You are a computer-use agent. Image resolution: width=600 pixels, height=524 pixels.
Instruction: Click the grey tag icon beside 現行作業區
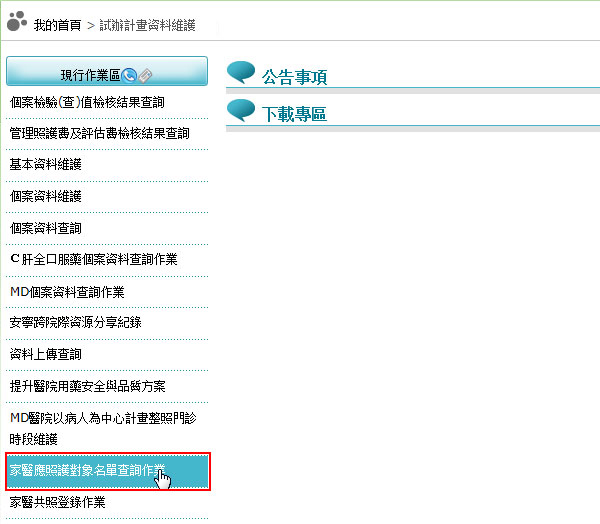coord(145,75)
